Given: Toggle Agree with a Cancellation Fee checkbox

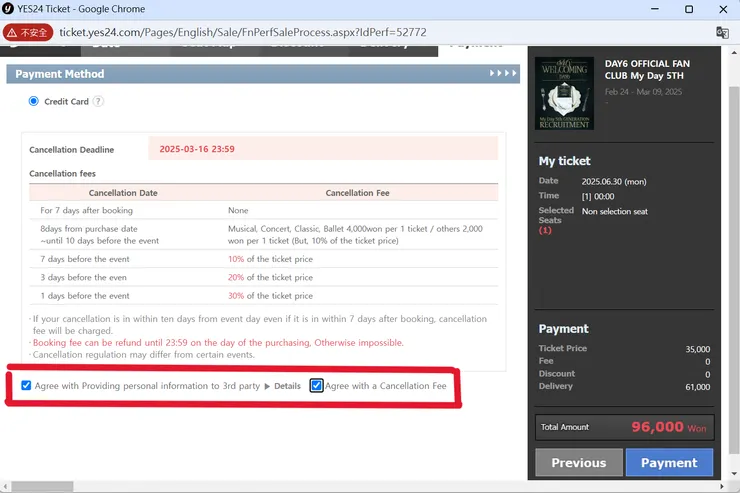Looking at the screenshot, I should 316,385.
